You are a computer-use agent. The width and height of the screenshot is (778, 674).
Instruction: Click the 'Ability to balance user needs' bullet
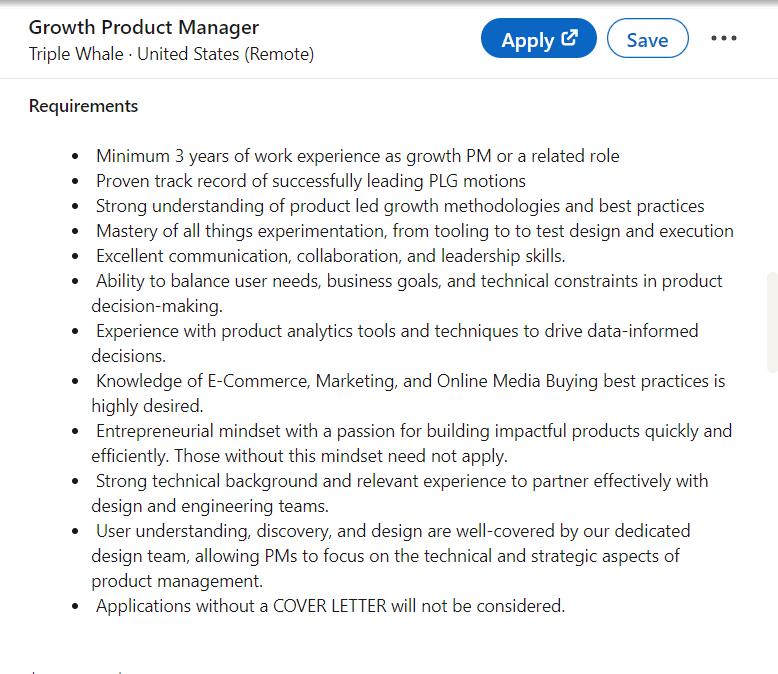[408, 281]
